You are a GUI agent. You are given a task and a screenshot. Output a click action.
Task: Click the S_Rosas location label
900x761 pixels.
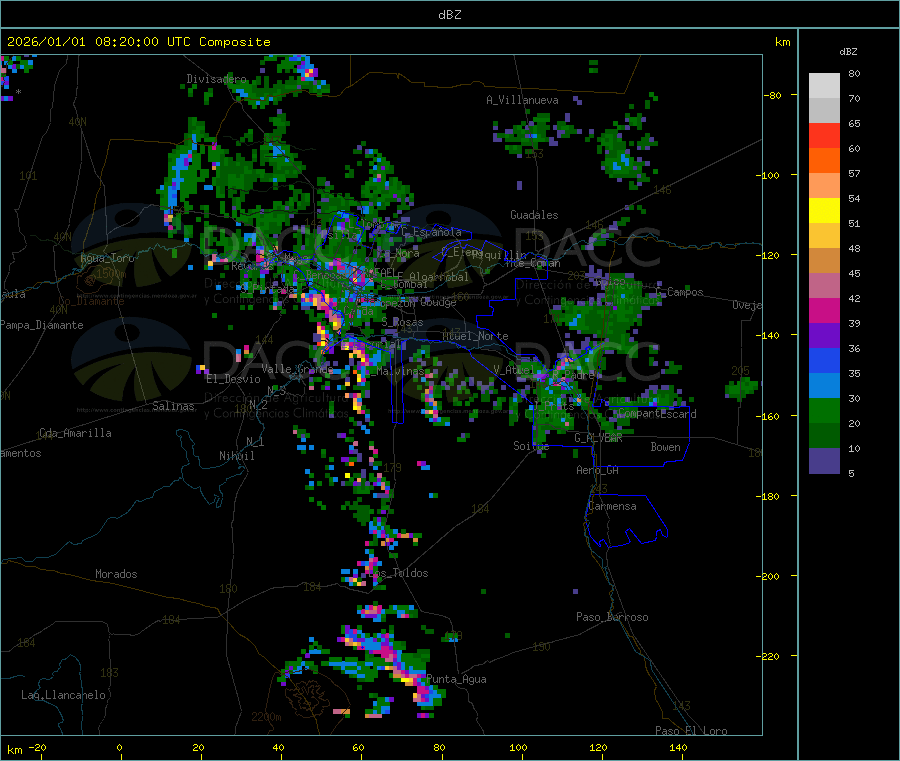point(402,323)
